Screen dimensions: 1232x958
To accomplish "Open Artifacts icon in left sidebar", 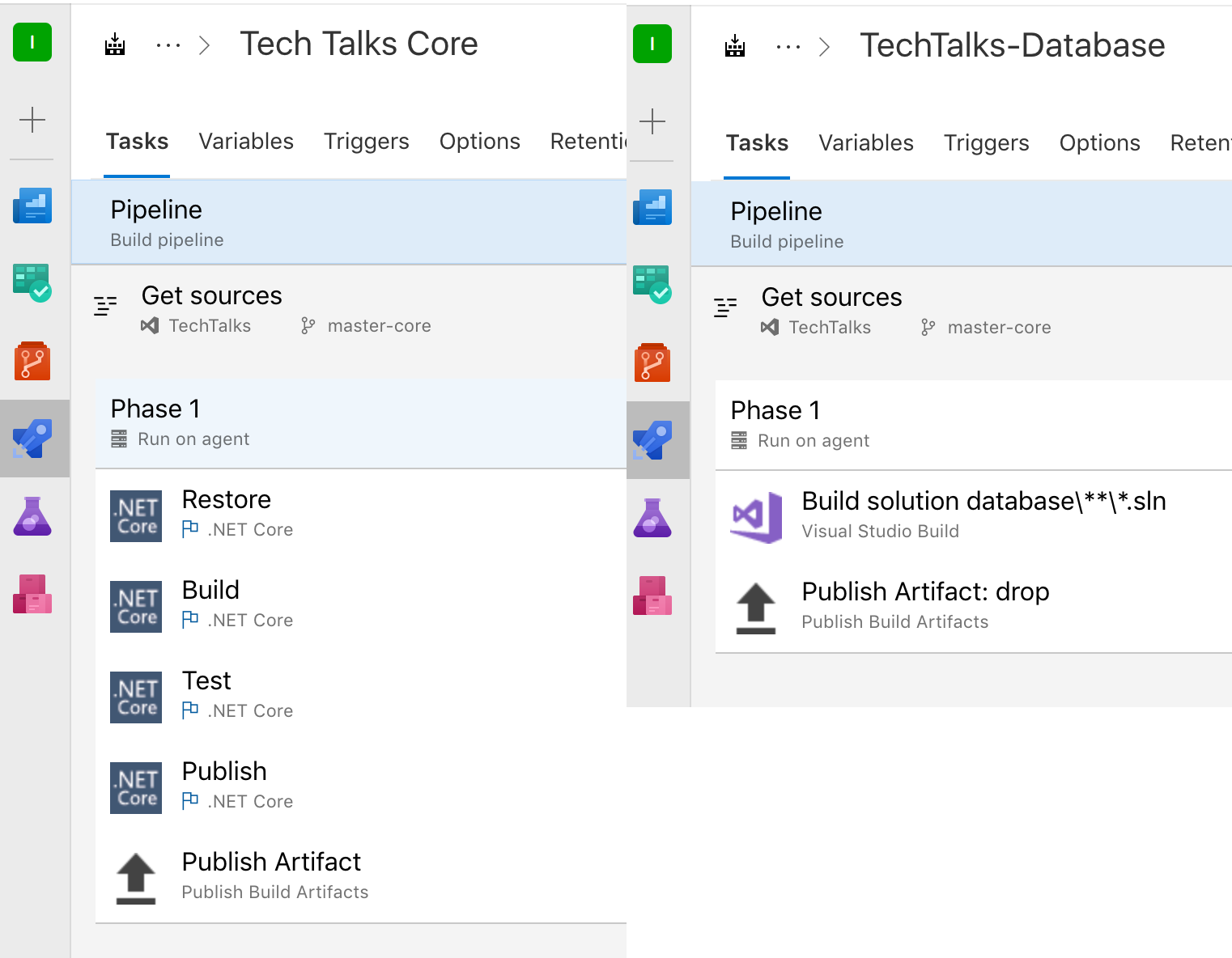I will [32, 594].
